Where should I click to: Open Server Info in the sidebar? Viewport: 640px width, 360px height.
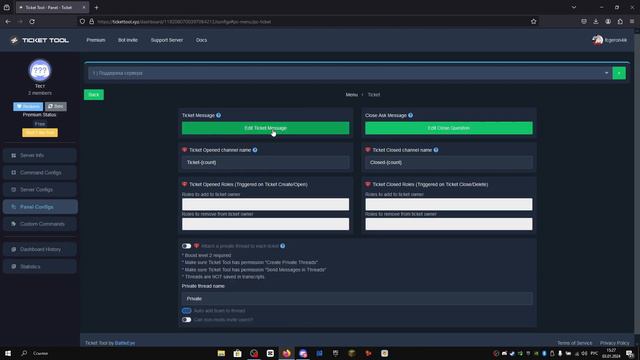40,156
